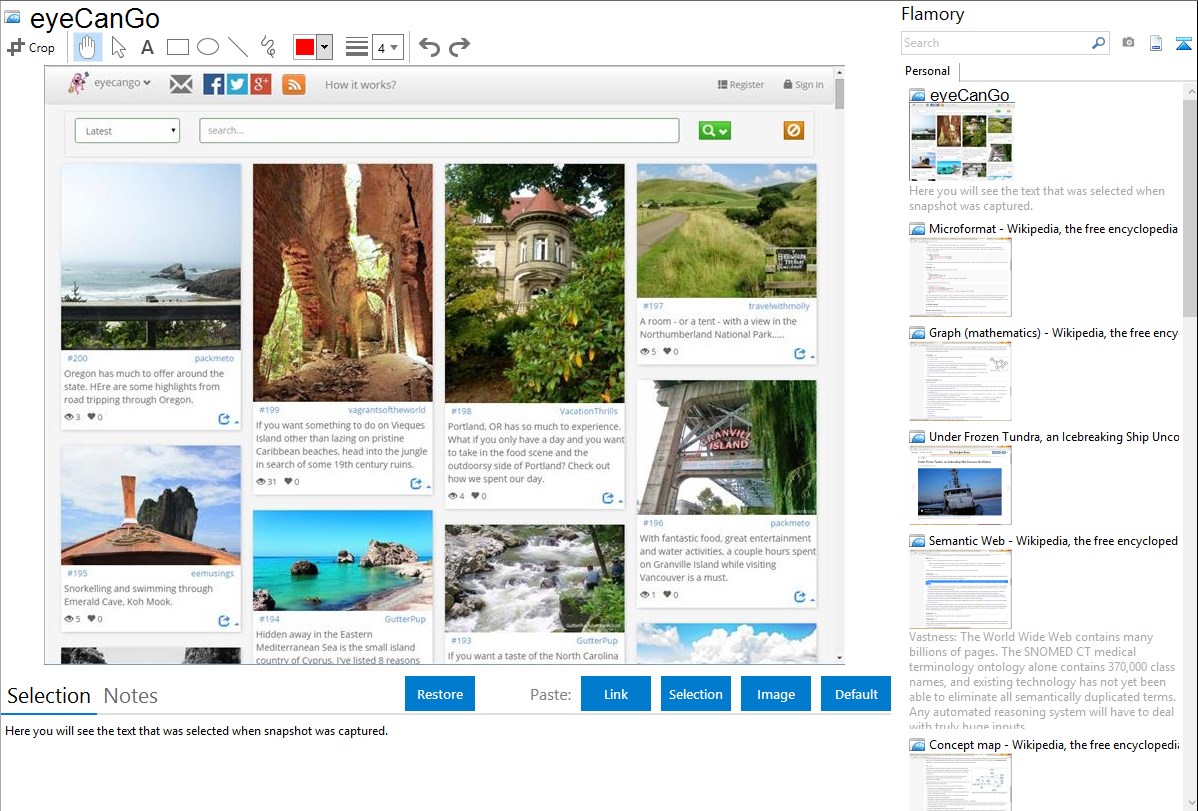The height and width of the screenshot is (811, 1198).
Task: Click share icon on post #197
Action: [800, 354]
